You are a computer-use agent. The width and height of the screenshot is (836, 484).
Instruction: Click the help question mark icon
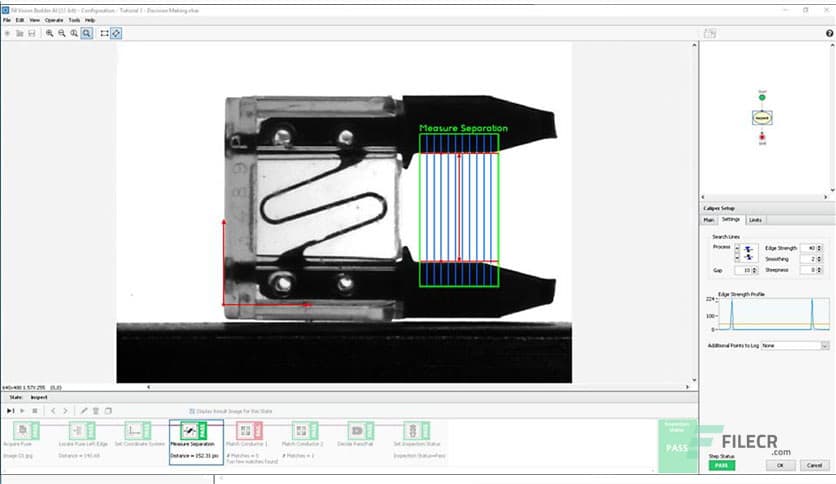click(x=829, y=33)
